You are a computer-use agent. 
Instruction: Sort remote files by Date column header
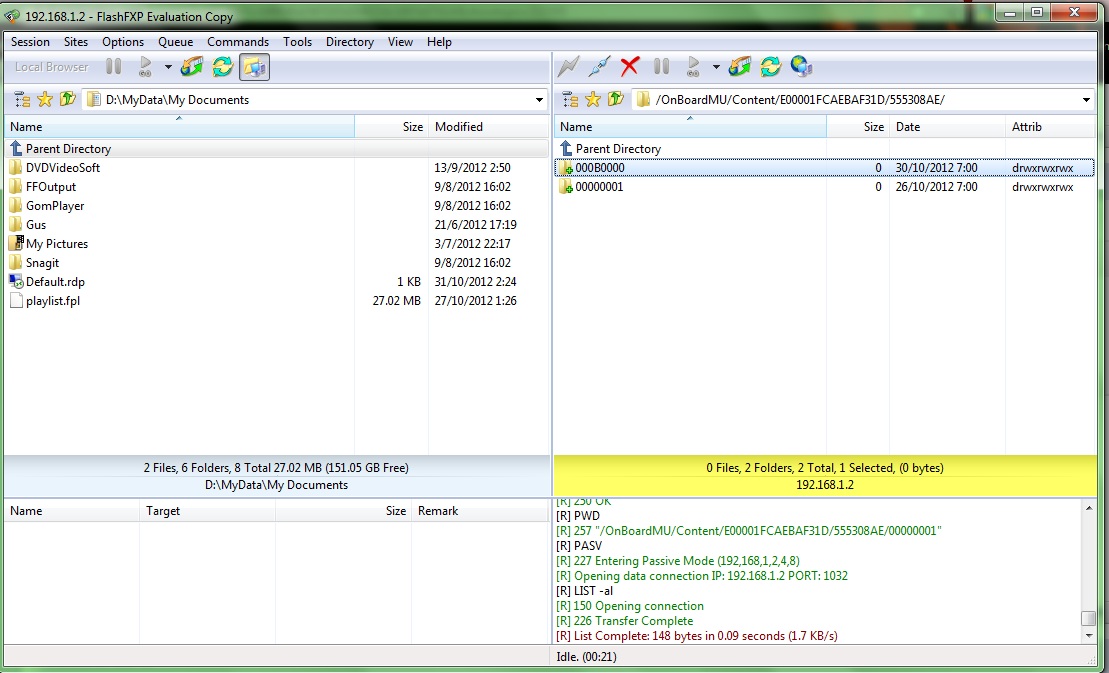click(x=947, y=127)
